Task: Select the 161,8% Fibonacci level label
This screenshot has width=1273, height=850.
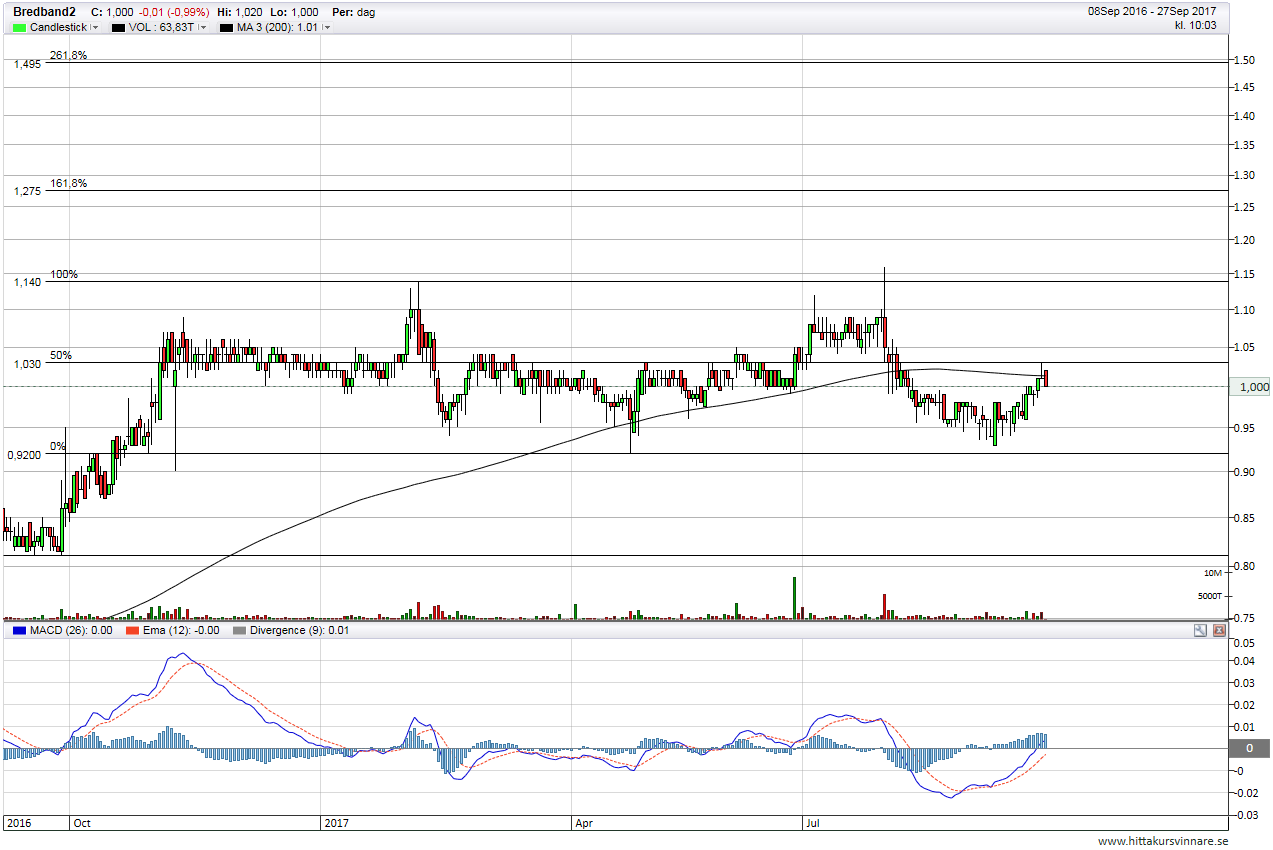Action: coord(68,183)
